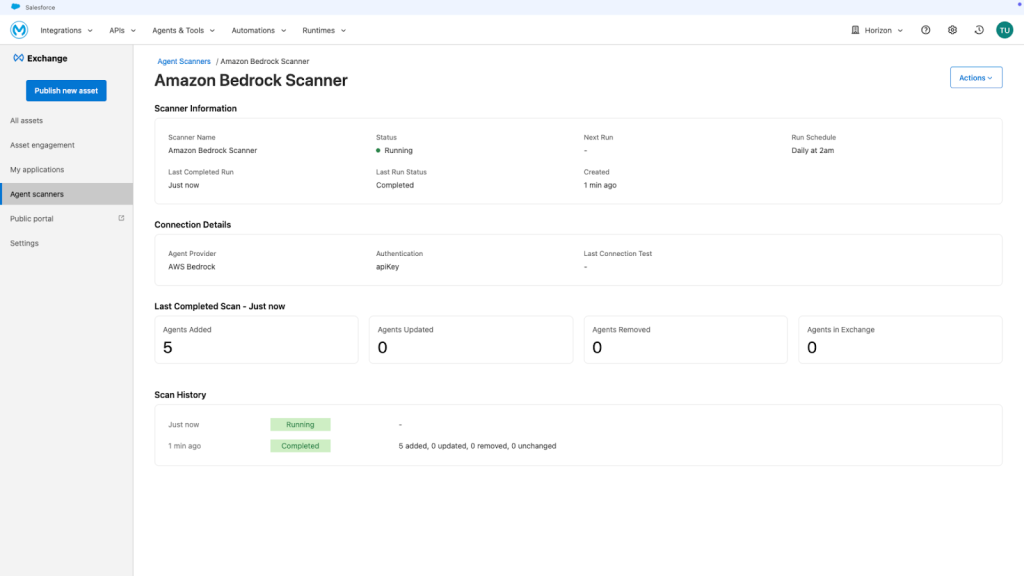Open the settings gear icon
This screenshot has width=1024, height=576.
952,30
